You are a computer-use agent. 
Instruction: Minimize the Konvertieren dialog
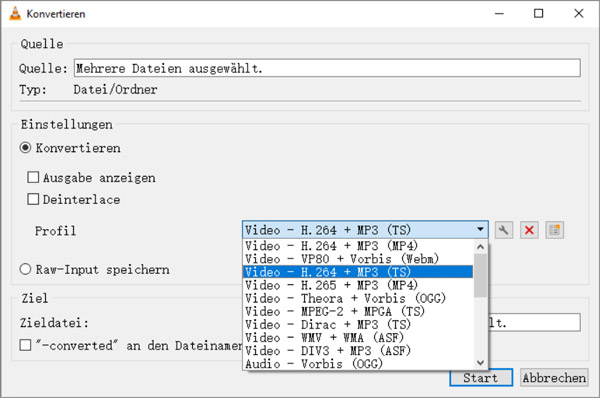coord(499,13)
